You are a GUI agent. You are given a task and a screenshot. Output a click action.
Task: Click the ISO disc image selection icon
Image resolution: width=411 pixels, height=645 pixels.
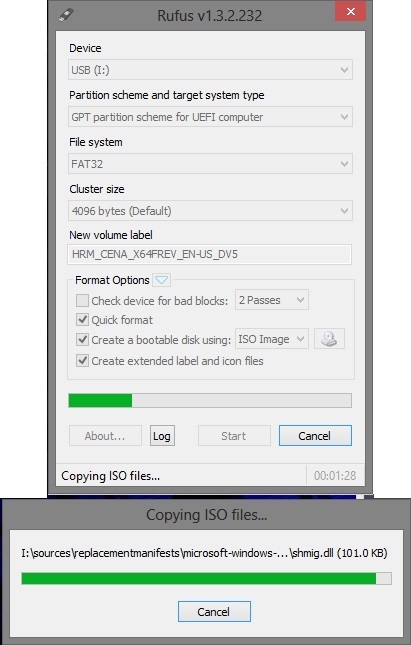pos(329,339)
